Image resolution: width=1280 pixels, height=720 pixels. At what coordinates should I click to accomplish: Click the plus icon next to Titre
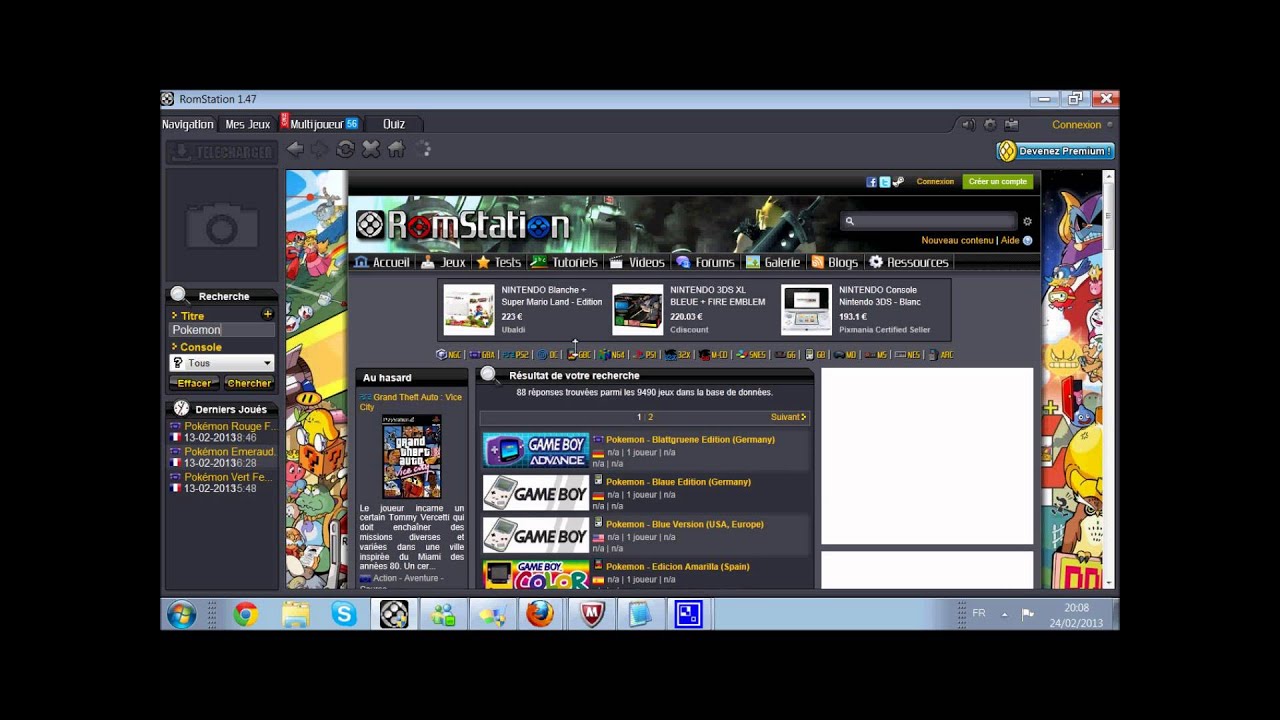267,315
